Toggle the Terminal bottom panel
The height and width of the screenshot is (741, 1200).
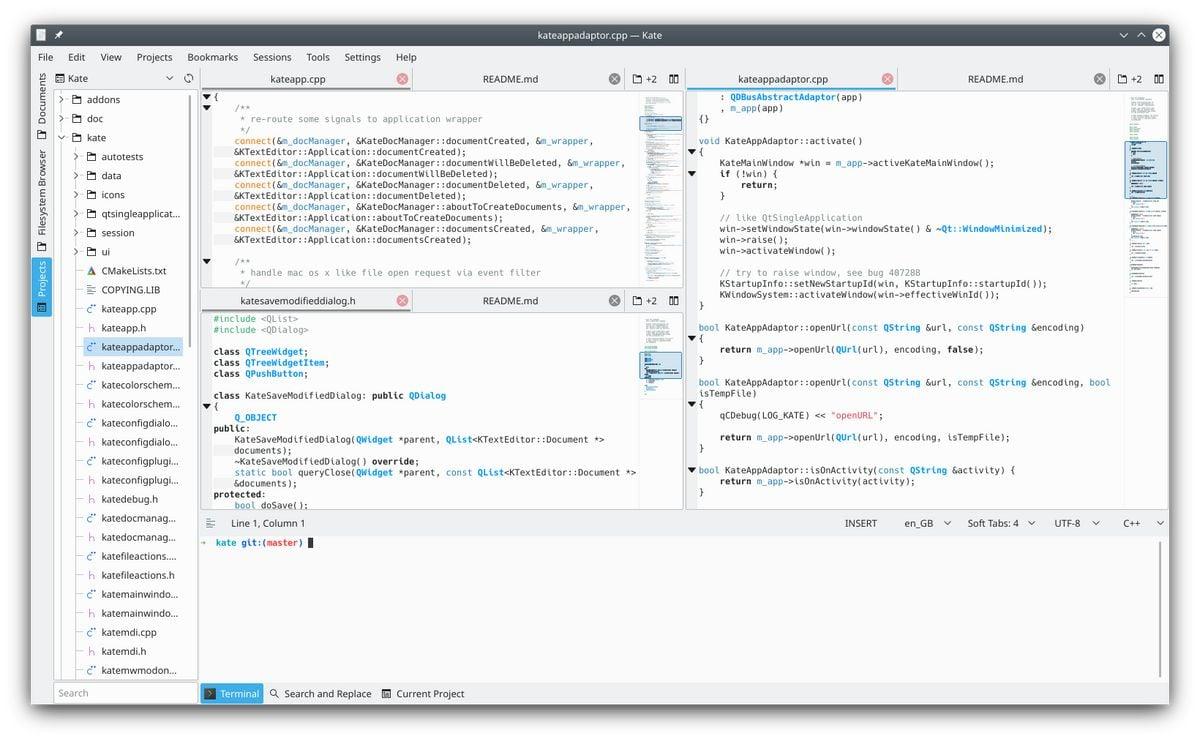pos(232,694)
